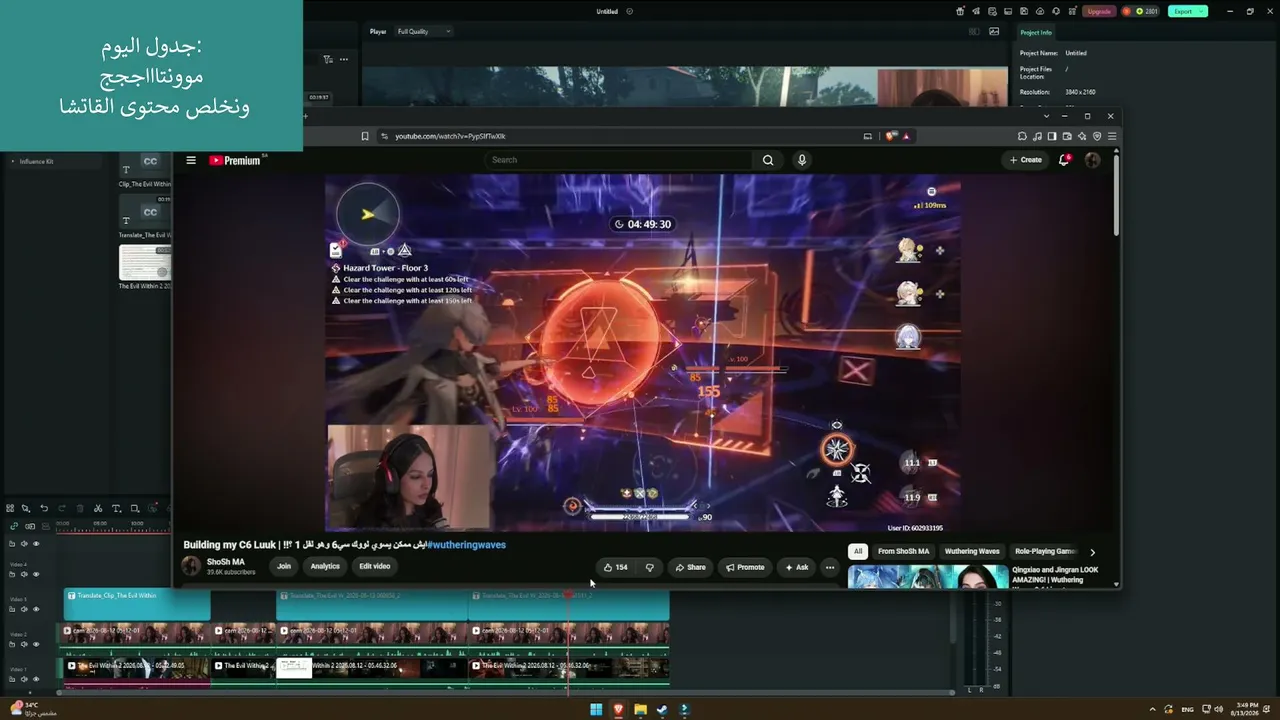The height and width of the screenshot is (720, 1280).
Task: Open Steam from the taskbar
Action: pos(662,710)
